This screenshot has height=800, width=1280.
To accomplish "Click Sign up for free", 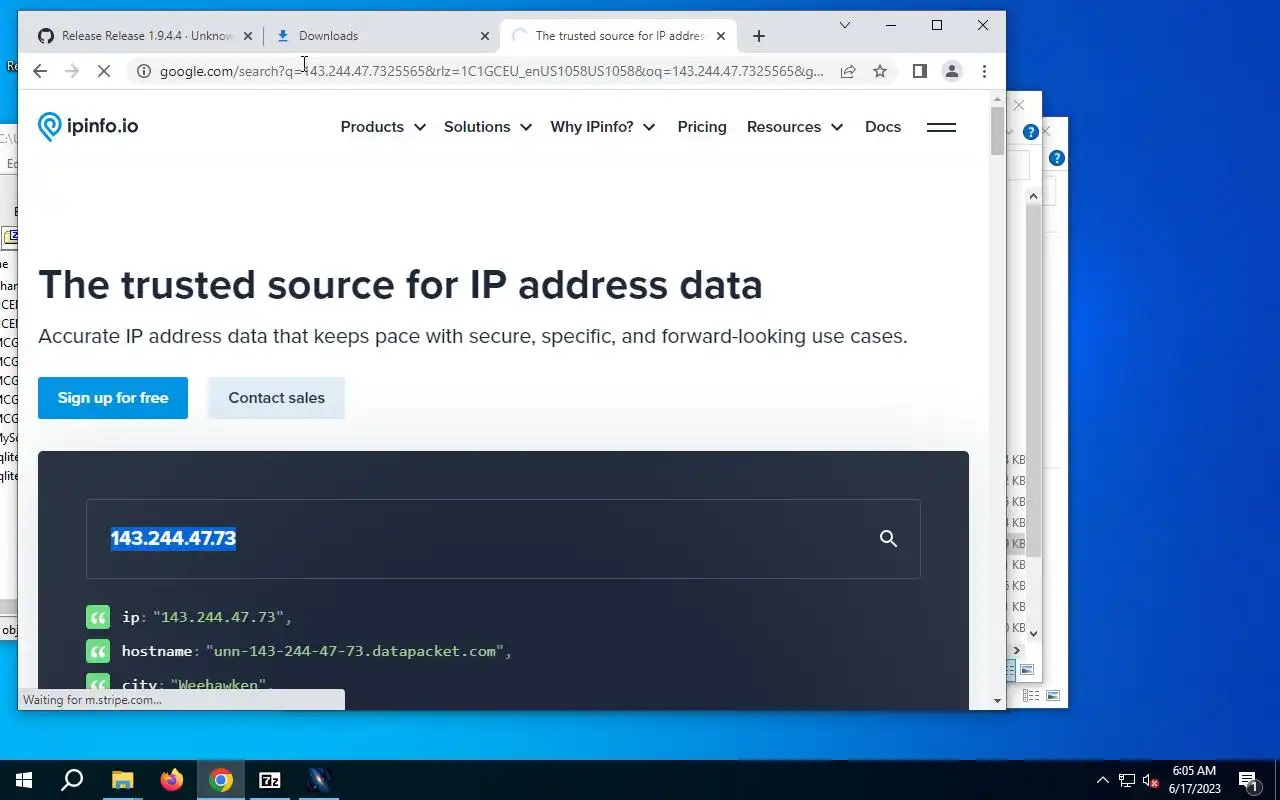I will (113, 398).
